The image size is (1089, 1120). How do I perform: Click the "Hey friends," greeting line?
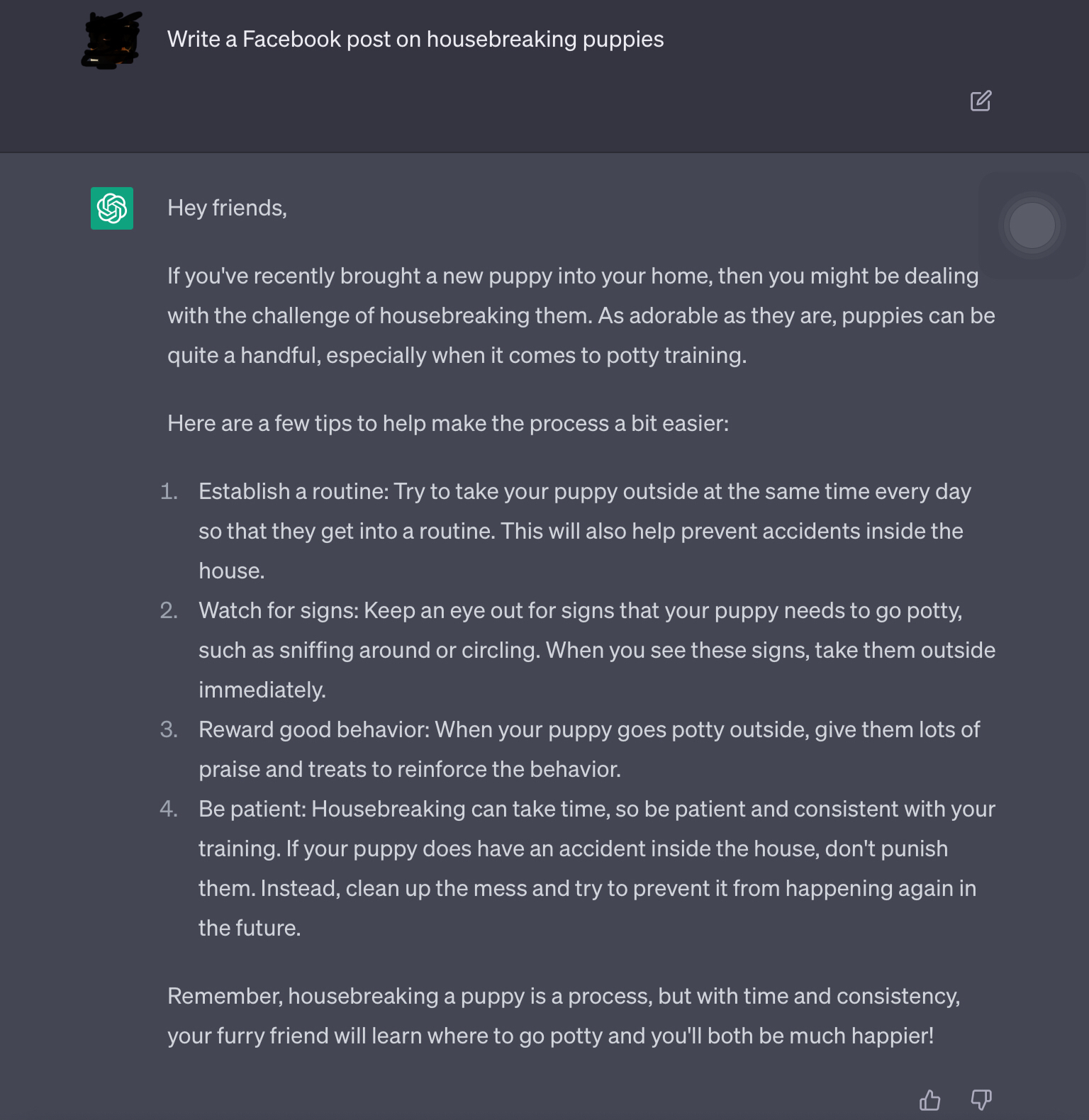[x=227, y=208]
